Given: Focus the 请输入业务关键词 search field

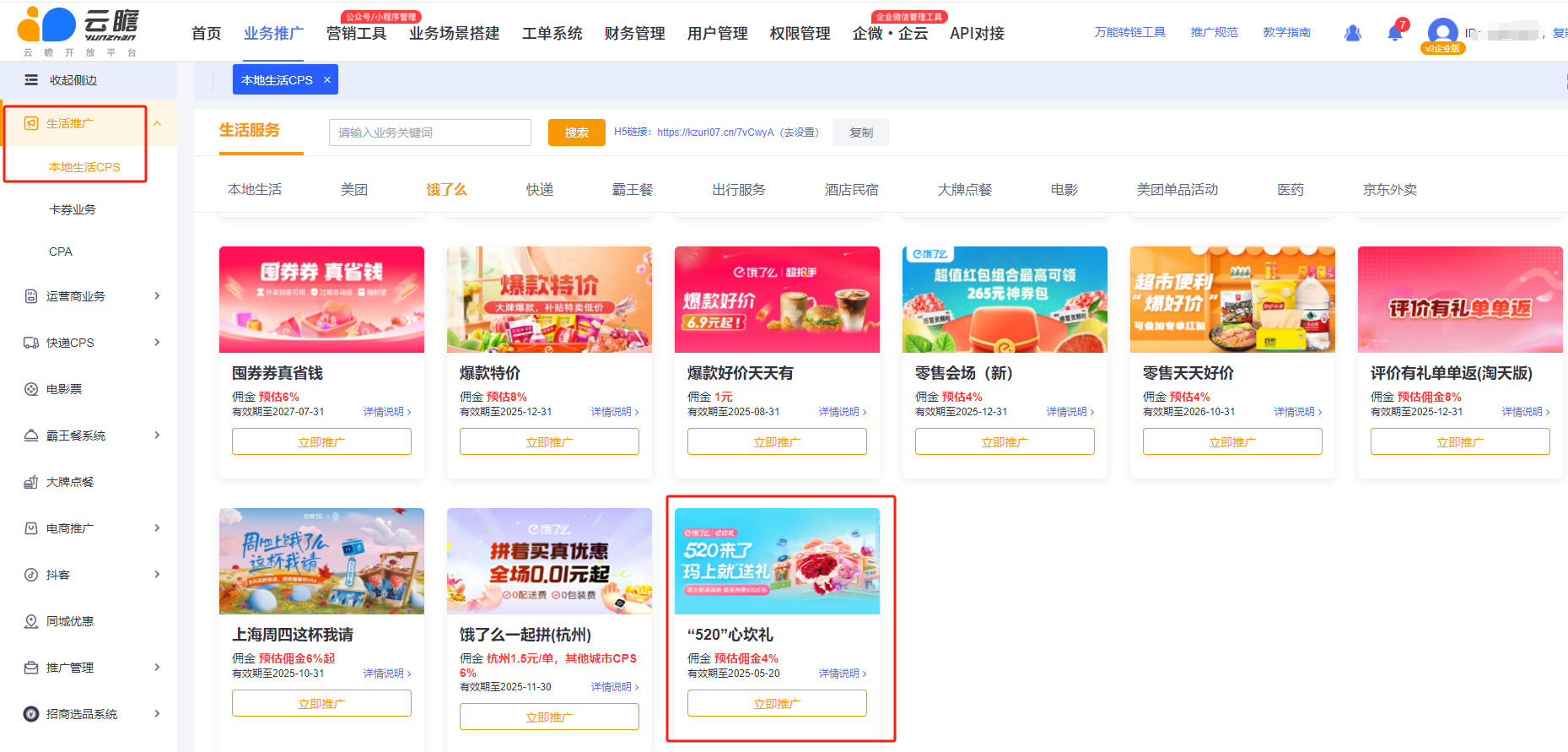Looking at the screenshot, I should (x=430, y=133).
